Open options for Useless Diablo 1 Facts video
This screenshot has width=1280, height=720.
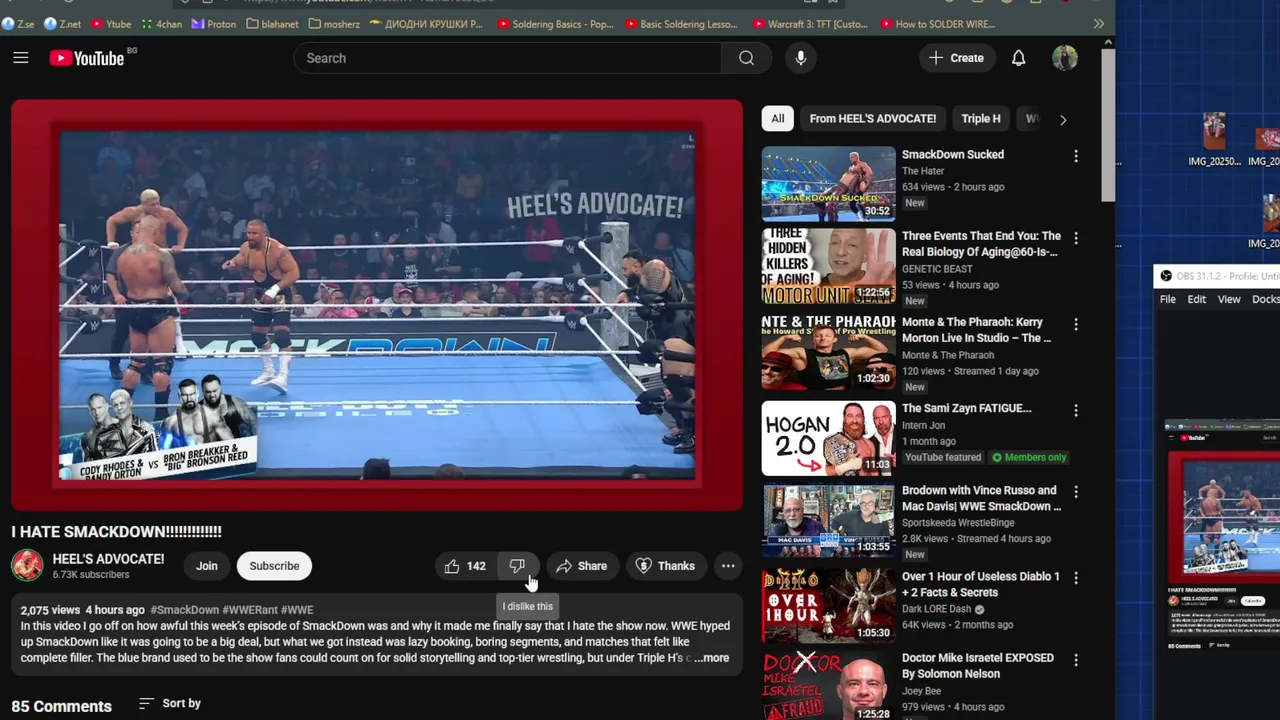tap(1076, 578)
